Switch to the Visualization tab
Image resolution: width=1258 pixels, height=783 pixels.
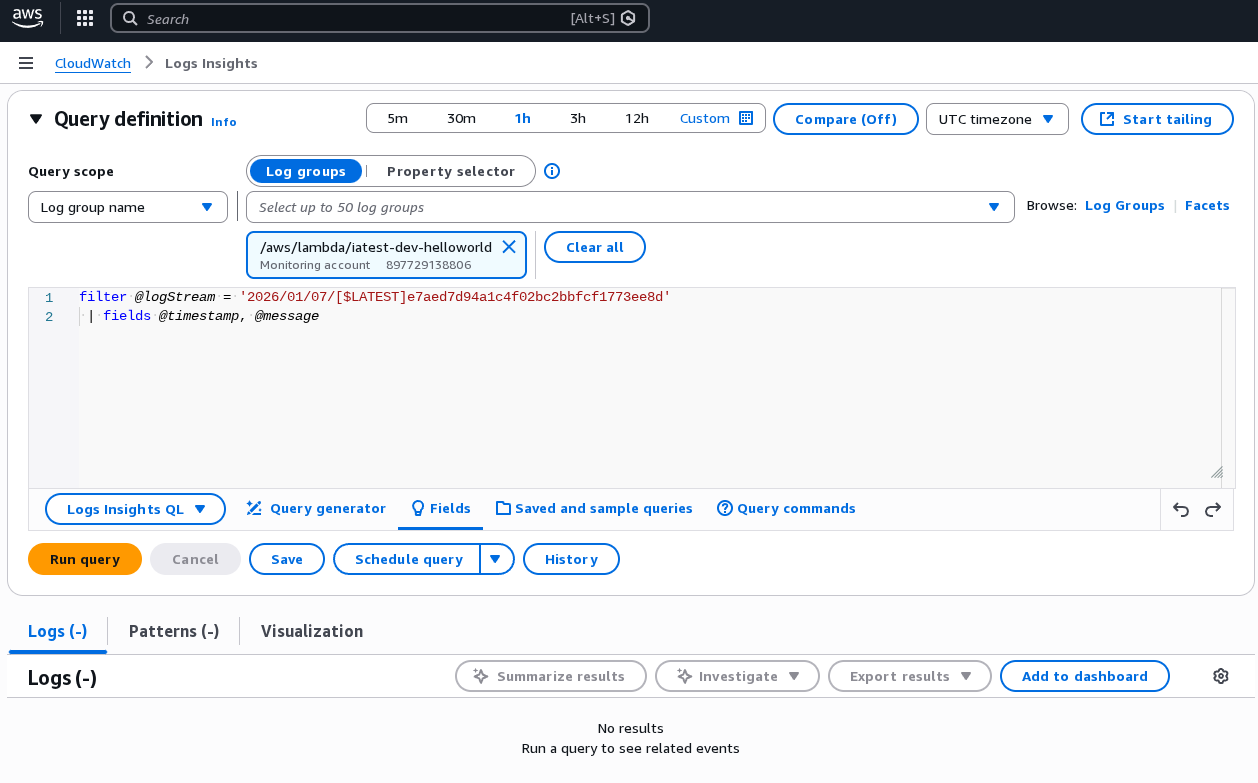pos(312,631)
